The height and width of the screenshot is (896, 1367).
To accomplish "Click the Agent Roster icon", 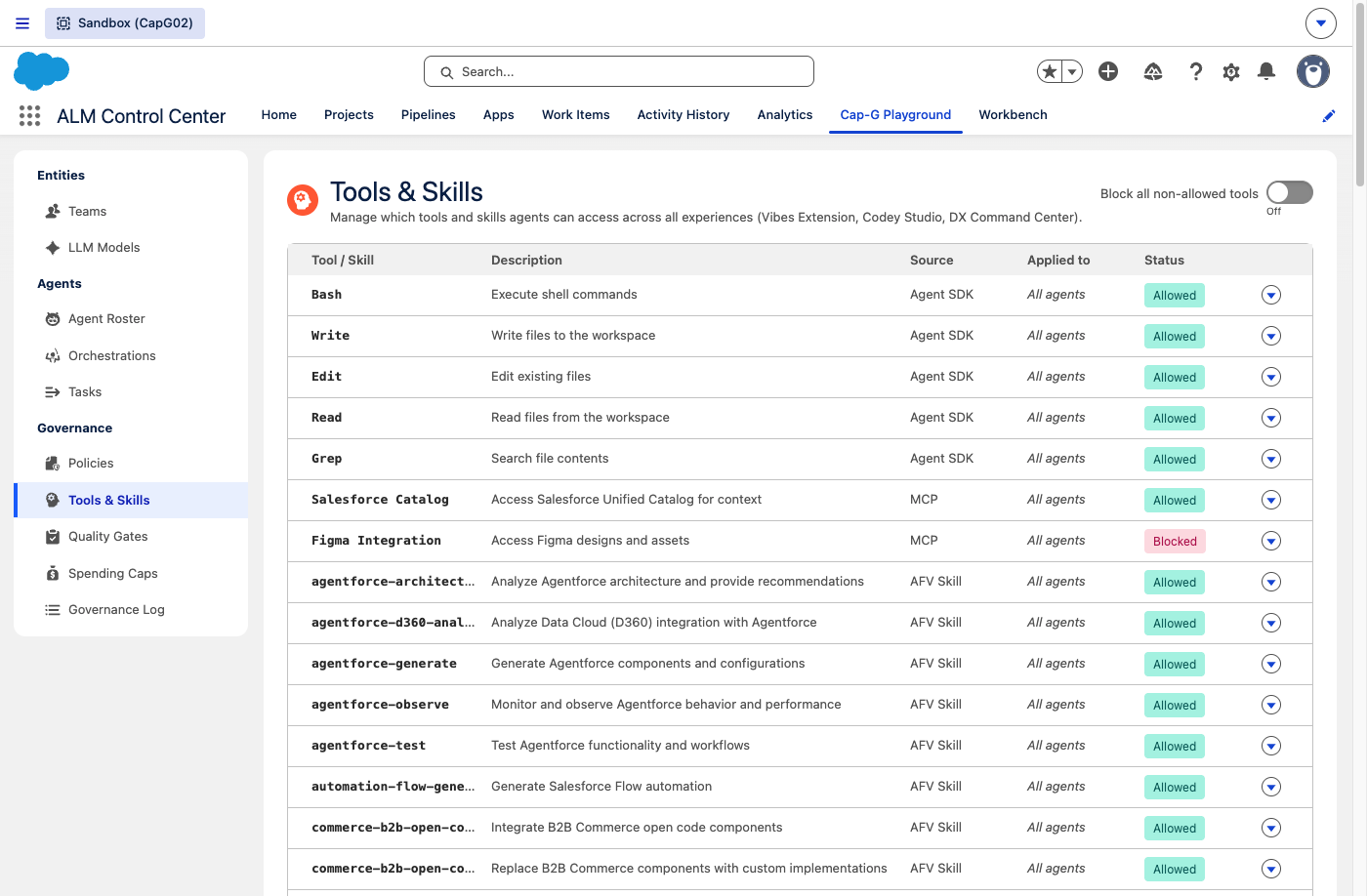I will click(x=53, y=319).
